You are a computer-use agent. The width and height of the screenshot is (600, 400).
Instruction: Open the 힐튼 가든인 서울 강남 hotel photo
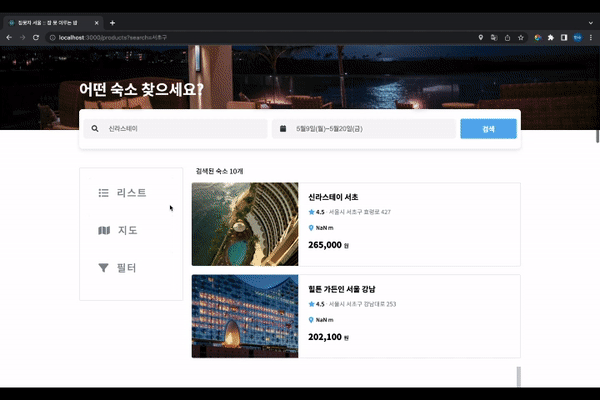pyautogui.click(x=245, y=316)
